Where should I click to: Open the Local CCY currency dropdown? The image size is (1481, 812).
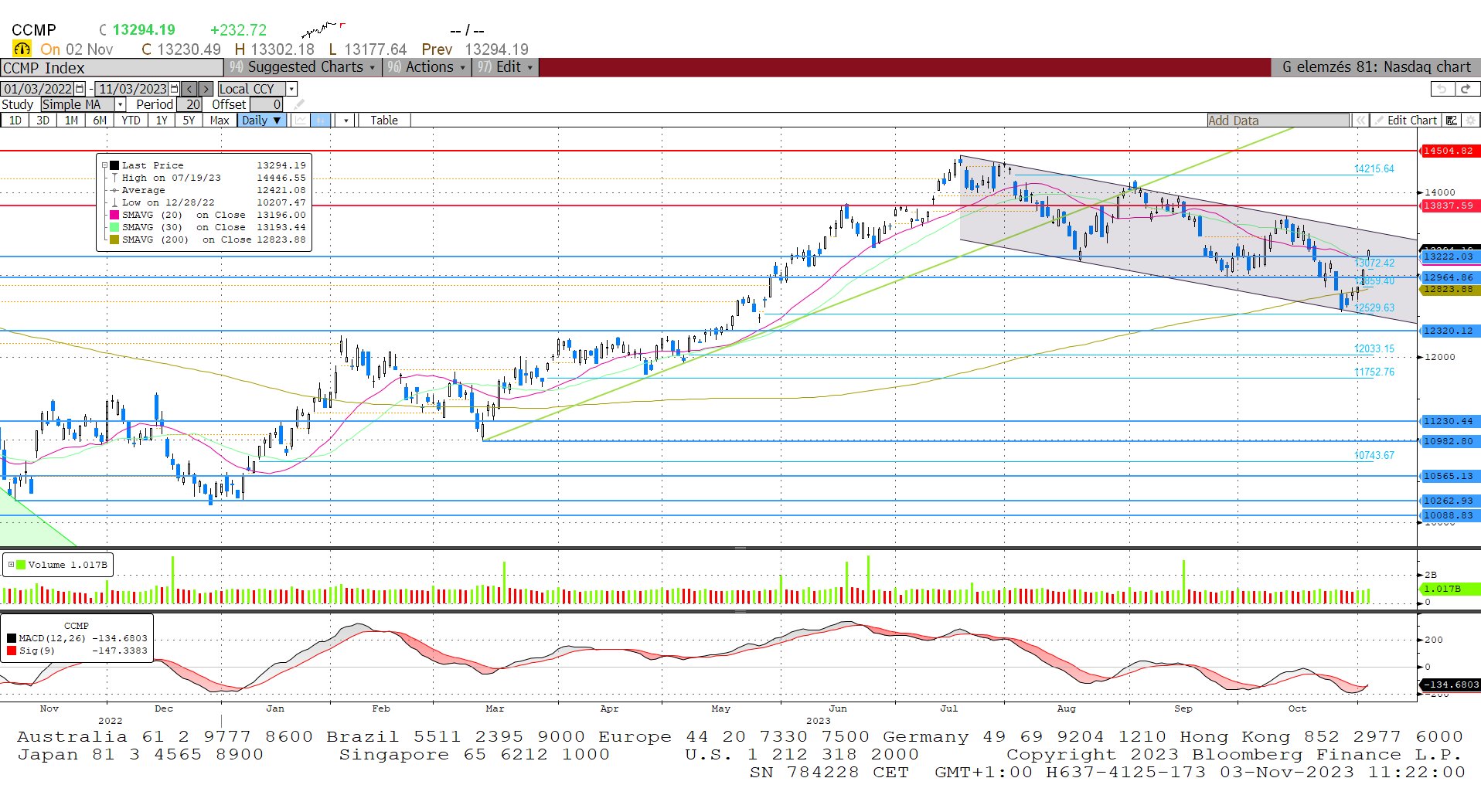(x=291, y=89)
